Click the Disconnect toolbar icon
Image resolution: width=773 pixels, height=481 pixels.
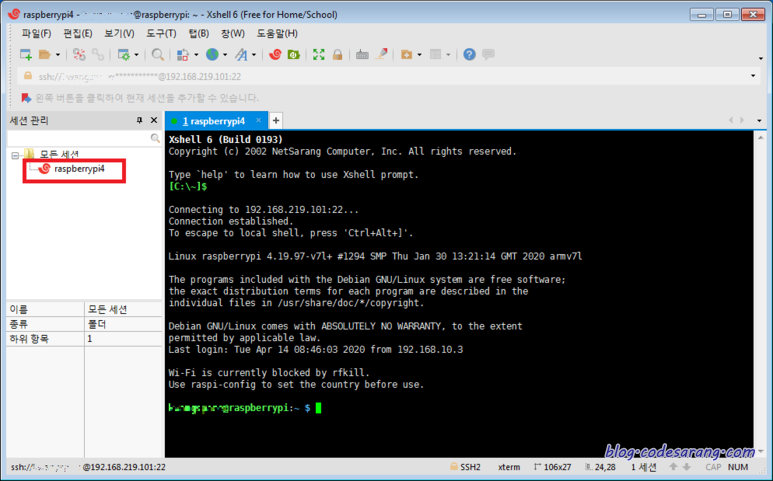click(79, 55)
